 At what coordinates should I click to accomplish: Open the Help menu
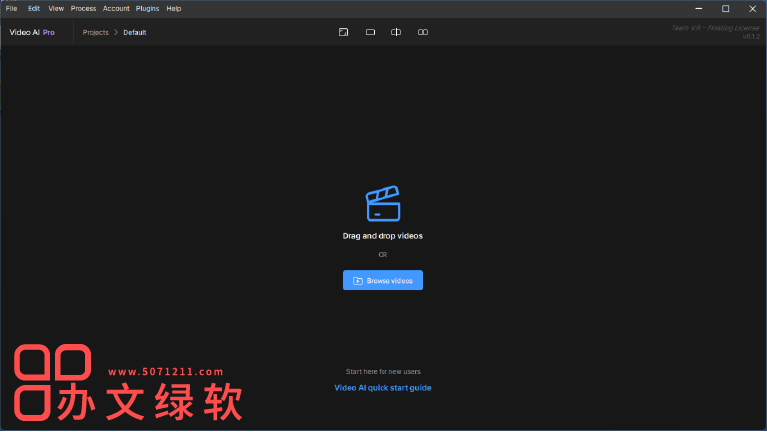[174, 8]
